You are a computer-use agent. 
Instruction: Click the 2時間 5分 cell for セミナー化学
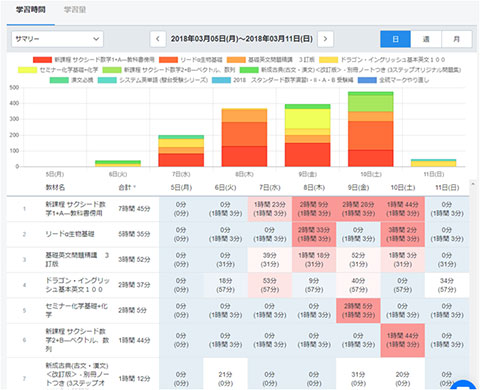(x=358, y=310)
